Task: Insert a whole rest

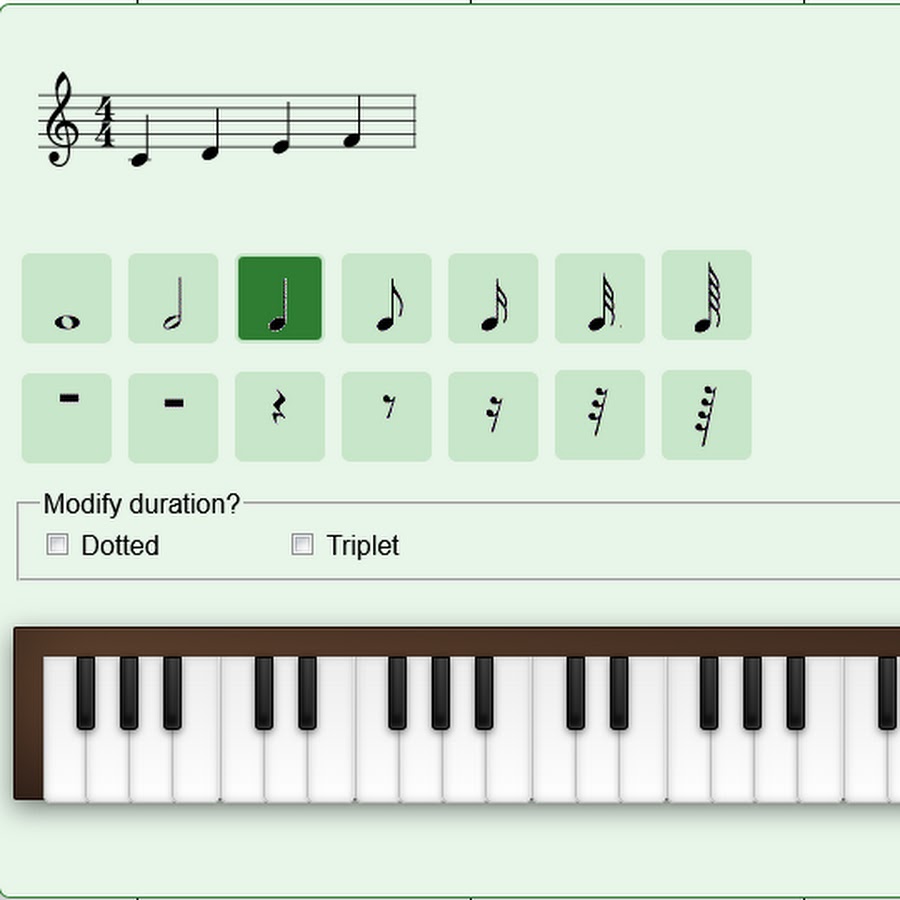Action: pos(67,418)
